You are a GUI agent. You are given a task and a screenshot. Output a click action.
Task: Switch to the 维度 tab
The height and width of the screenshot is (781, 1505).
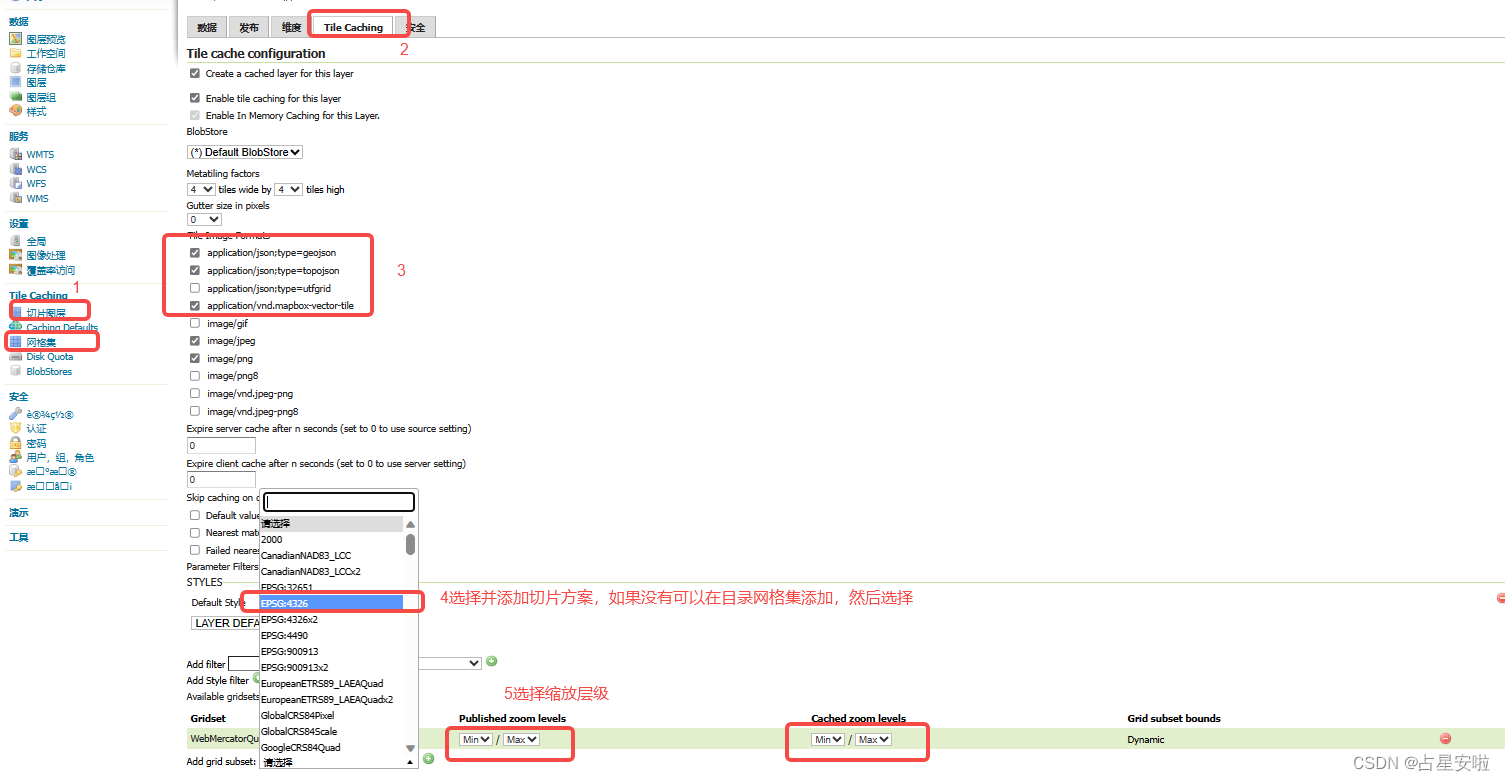[x=291, y=27]
